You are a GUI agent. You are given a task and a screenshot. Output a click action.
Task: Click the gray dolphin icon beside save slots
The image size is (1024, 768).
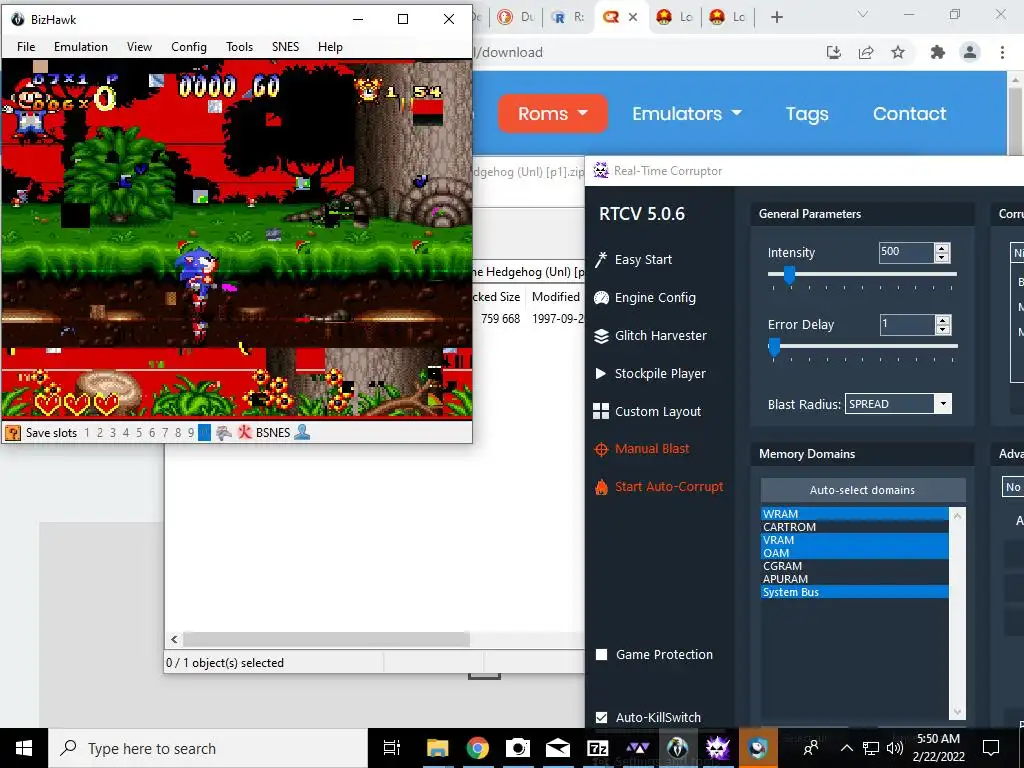point(224,432)
